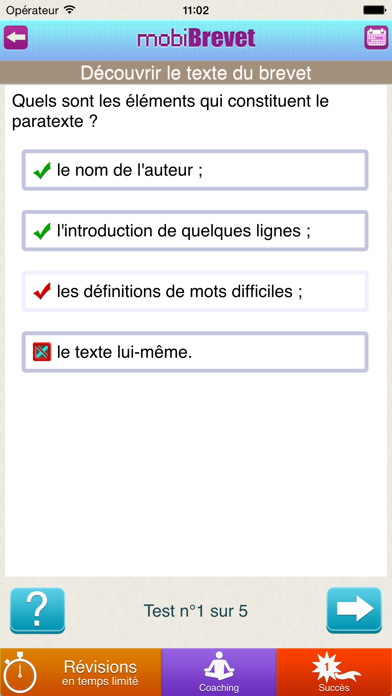392x696 pixels.
Task: Switch to the Coaching tab
Action: [219, 672]
